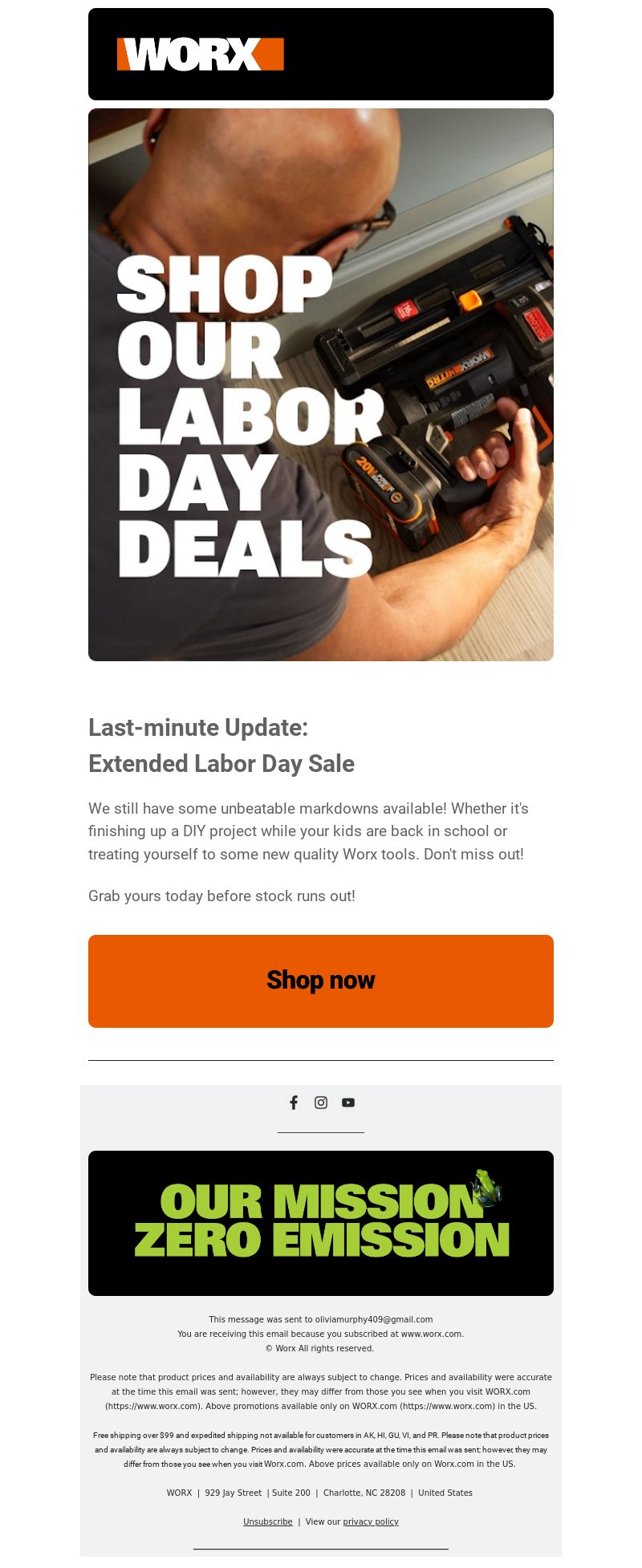642x1568 pixels.
Task: Click the Shop now button
Action: (x=321, y=981)
